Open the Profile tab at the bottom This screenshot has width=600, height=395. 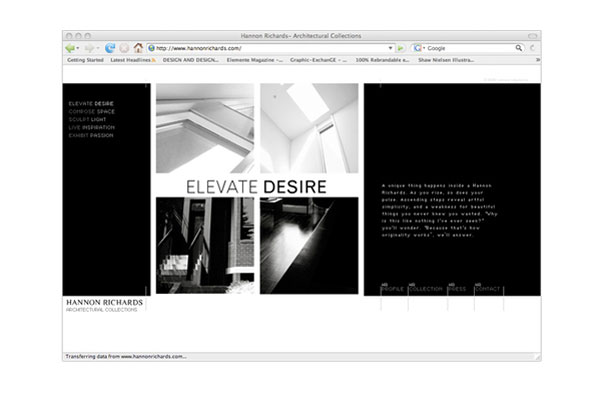pos(393,289)
